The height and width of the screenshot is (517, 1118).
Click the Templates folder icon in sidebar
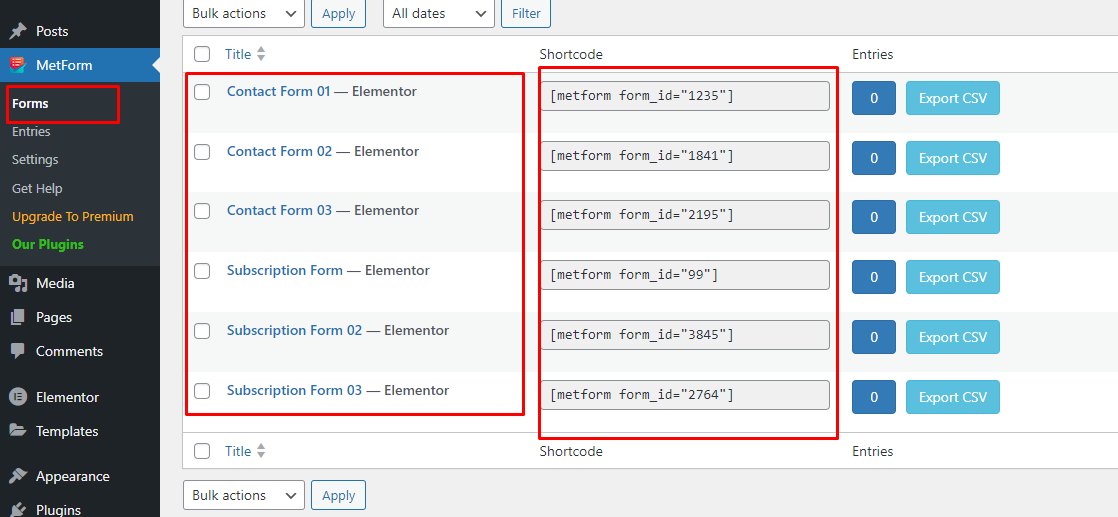[x=19, y=431]
